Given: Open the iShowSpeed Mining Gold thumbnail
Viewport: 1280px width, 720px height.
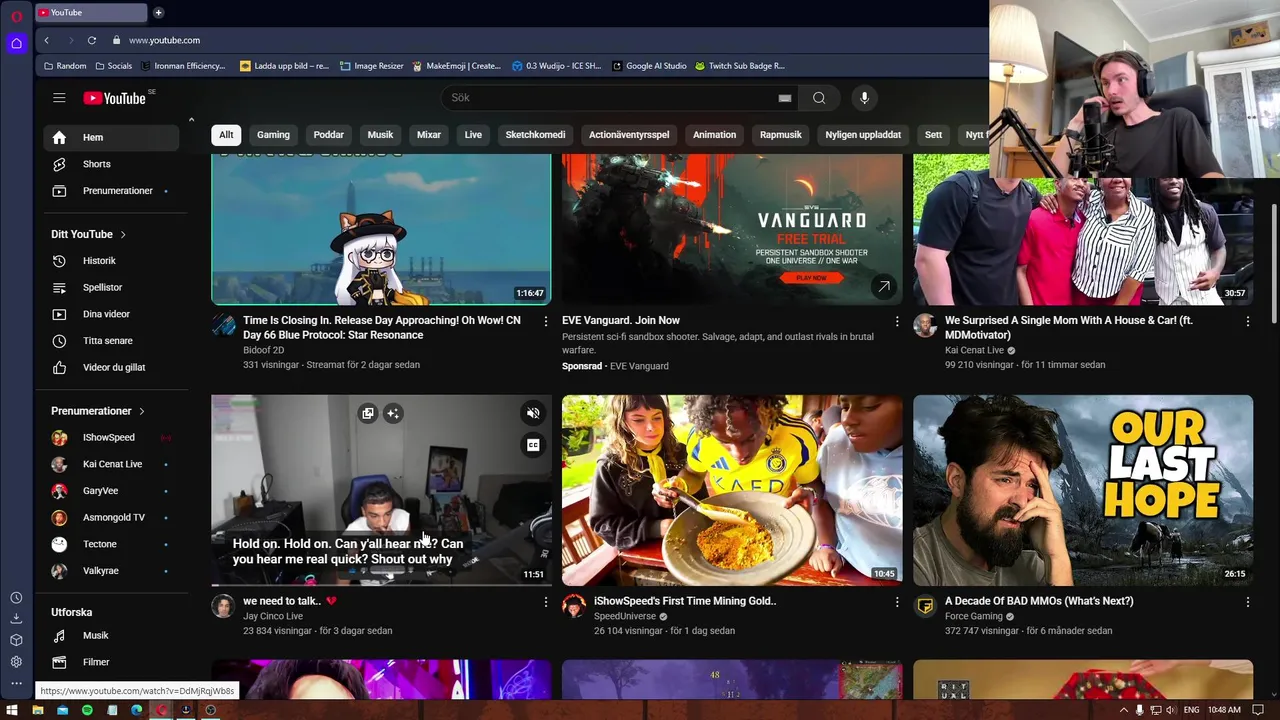Looking at the screenshot, I should [732, 490].
